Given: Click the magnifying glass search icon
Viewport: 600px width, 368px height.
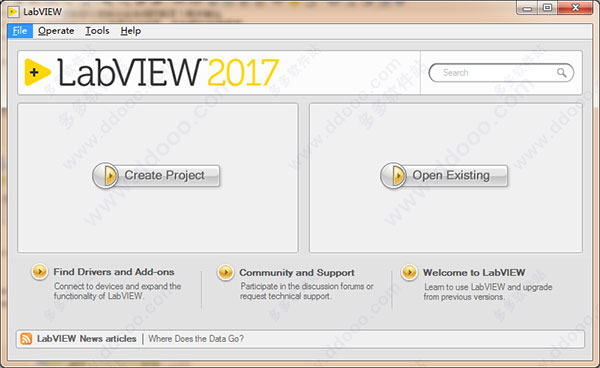Looking at the screenshot, I should coord(561,72).
